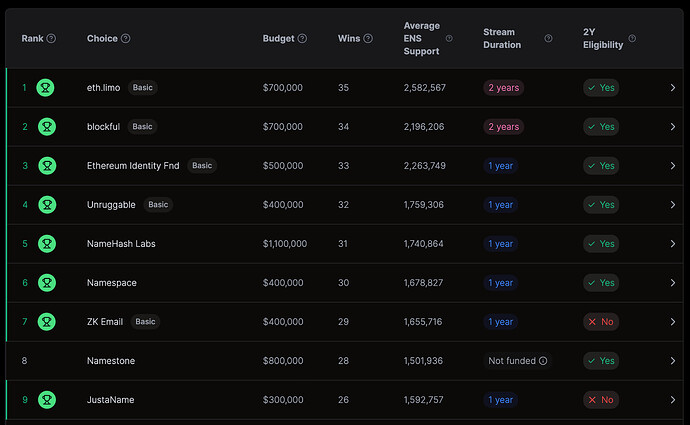
Task: Click the $1,100,000 budget value
Action: pos(285,244)
